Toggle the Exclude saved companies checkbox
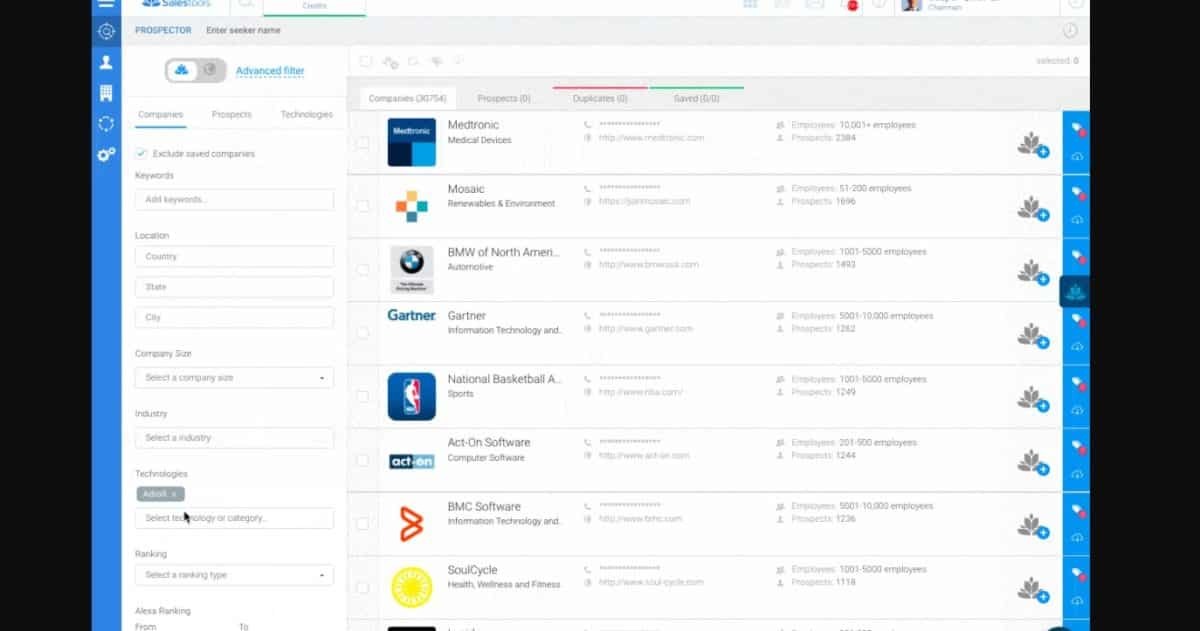The image size is (1200, 631). (142, 154)
